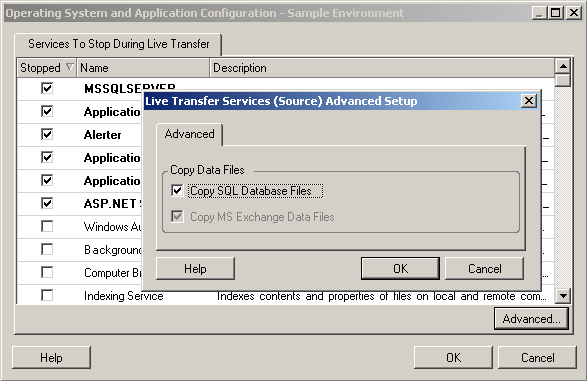Screen dimensions: 588x381
Task: Open Help in the Advanced Setup dialog
Action: (x=195, y=268)
